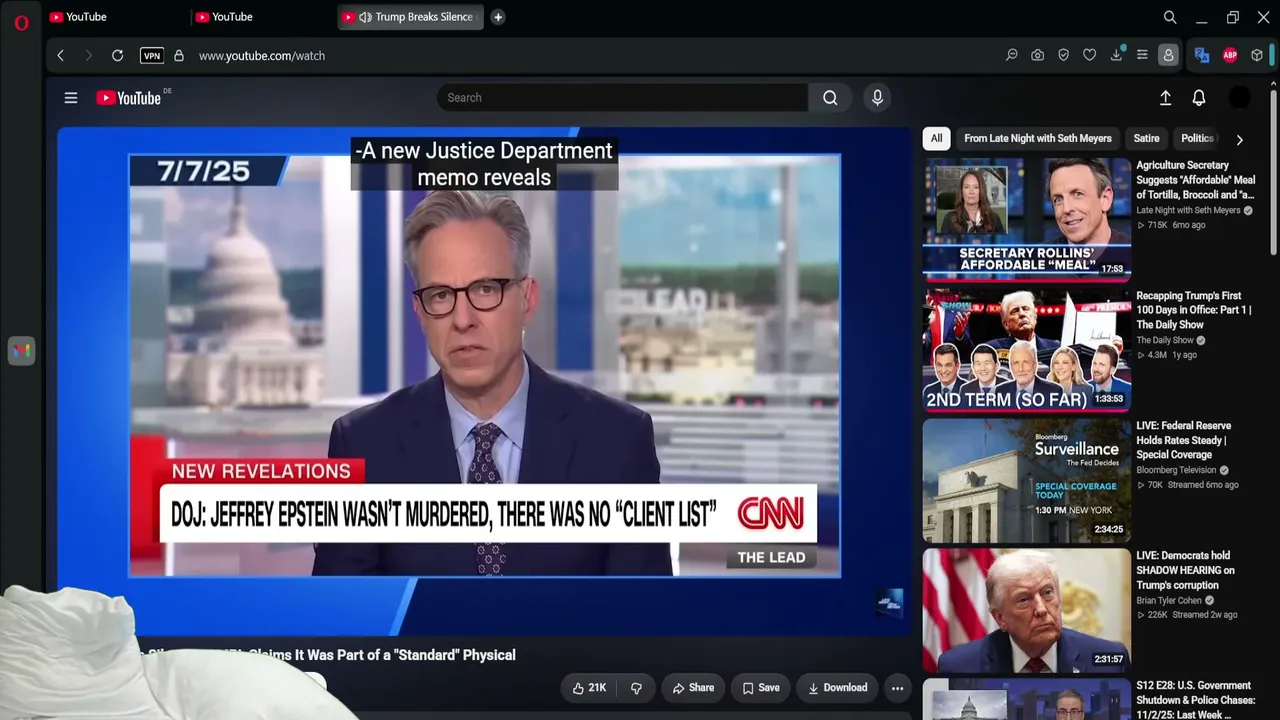
Task: Show more filter chips with arrow
Action: coord(1239,140)
